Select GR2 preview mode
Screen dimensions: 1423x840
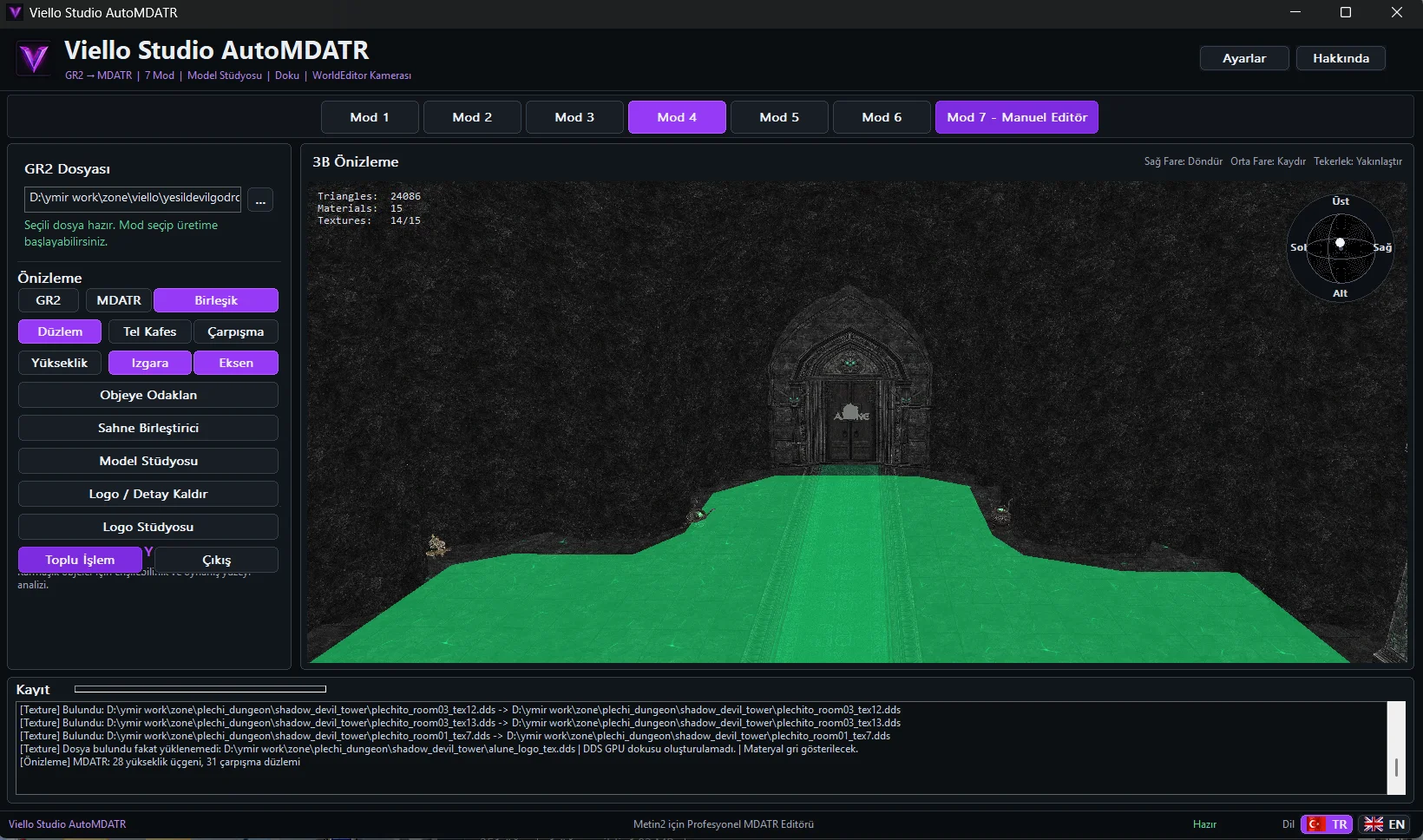tap(49, 300)
